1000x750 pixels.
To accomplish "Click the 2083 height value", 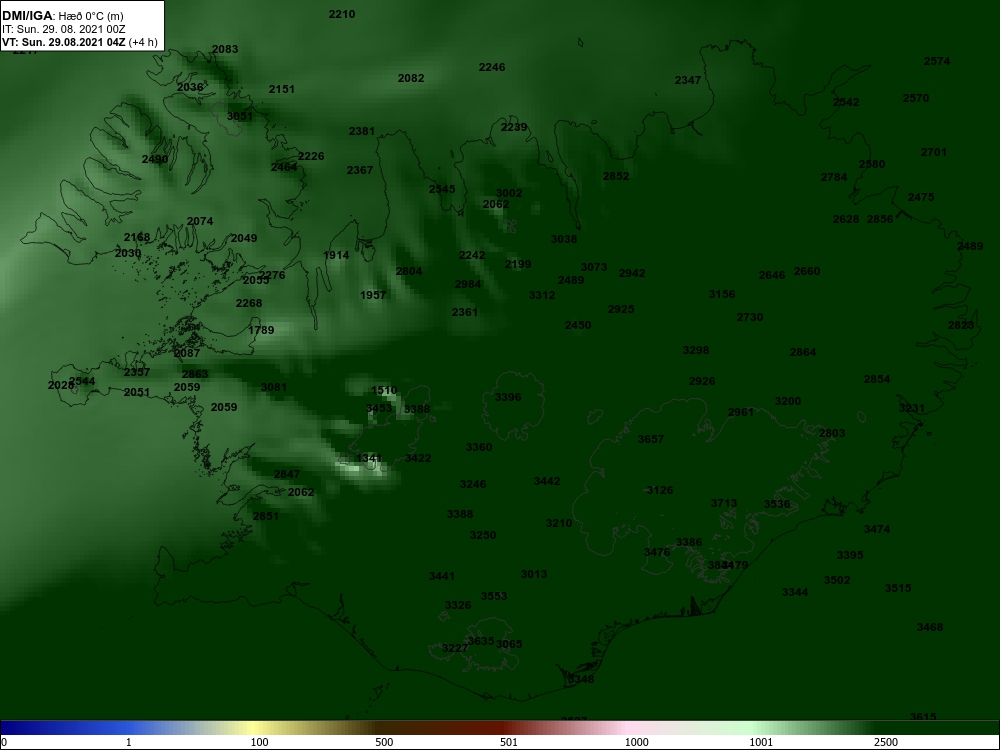I will tap(225, 49).
